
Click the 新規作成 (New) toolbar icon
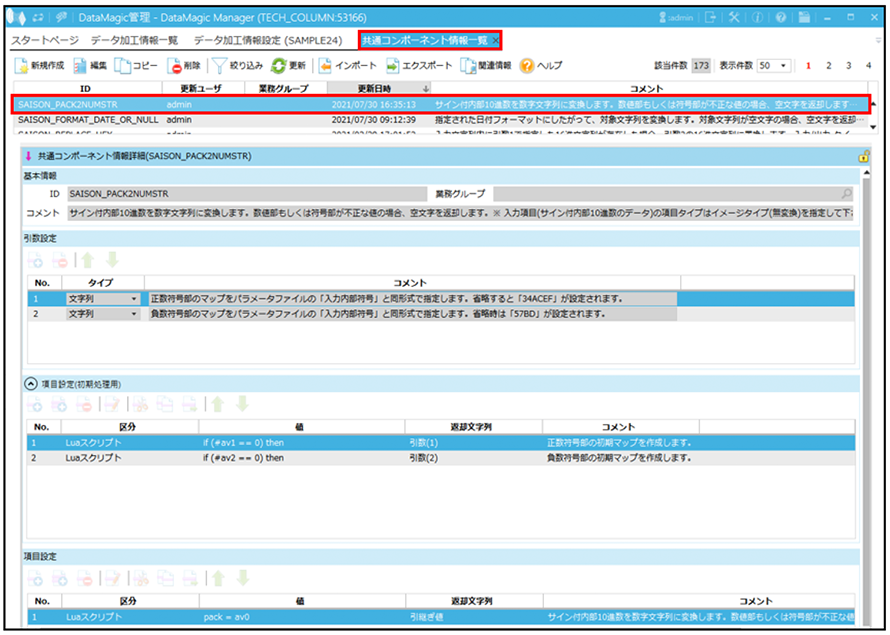point(22,66)
